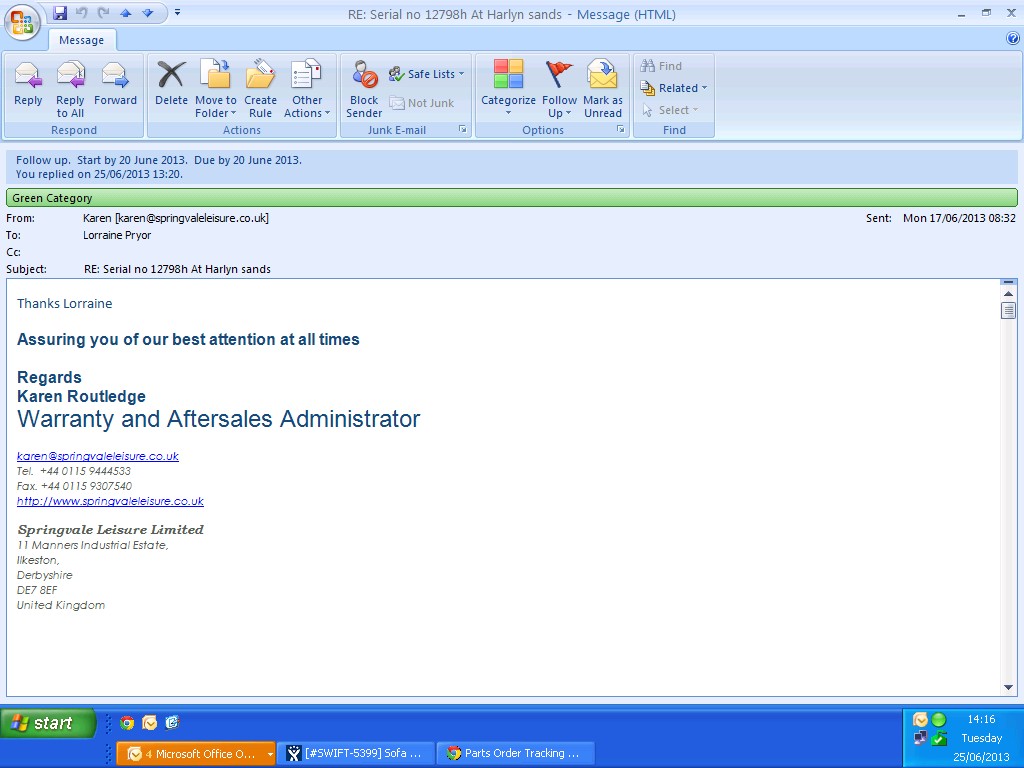Click third Quick Launch icon
Image resolution: width=1024 pixels, height=768 pixels.
[x=172, y=722]
